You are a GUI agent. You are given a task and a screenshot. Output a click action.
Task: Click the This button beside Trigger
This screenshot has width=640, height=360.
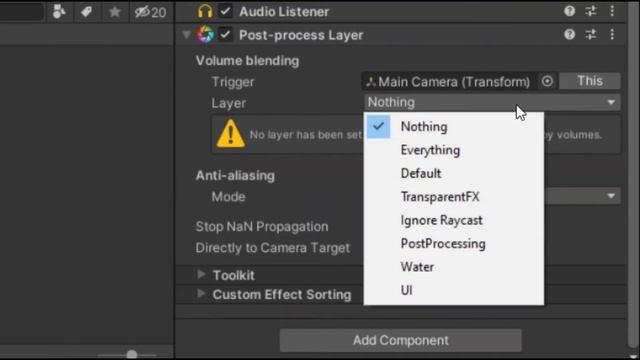[x=590, y=81]
